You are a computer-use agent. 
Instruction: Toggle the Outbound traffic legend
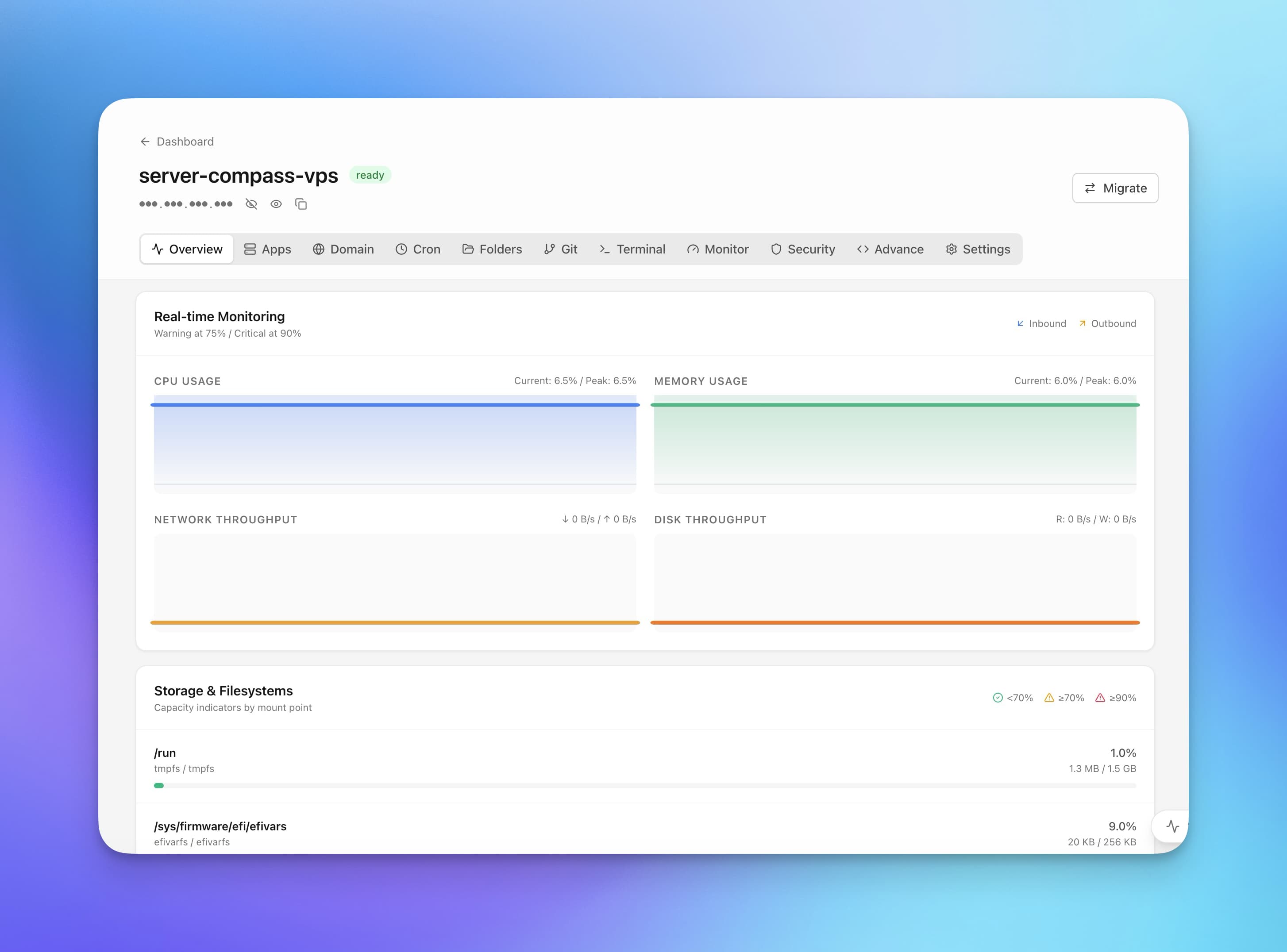[1106, 323]
